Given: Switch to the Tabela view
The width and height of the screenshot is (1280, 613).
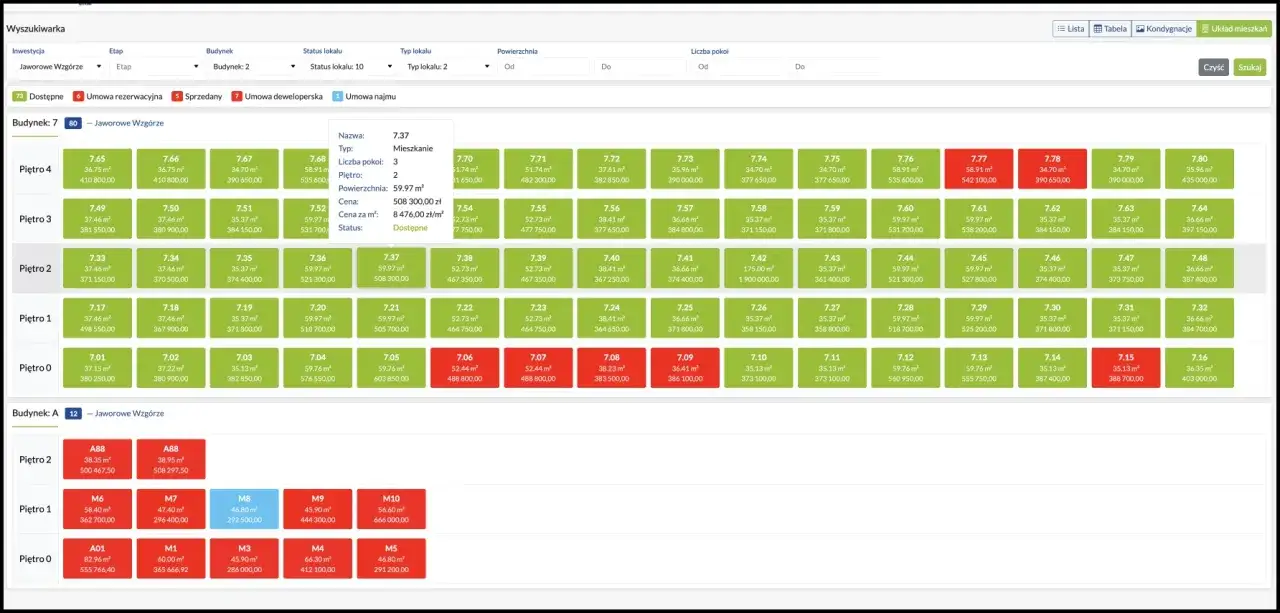Looking at the screenshot, I should point(1109,29).
